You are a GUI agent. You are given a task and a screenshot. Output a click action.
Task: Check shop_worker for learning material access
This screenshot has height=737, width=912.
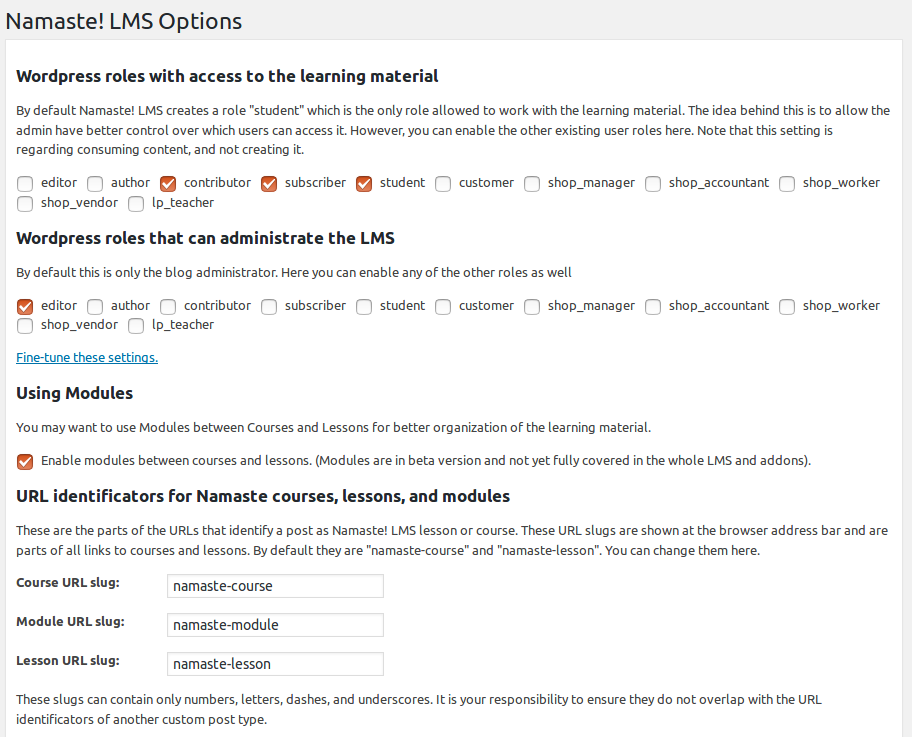tap(787, 184)
